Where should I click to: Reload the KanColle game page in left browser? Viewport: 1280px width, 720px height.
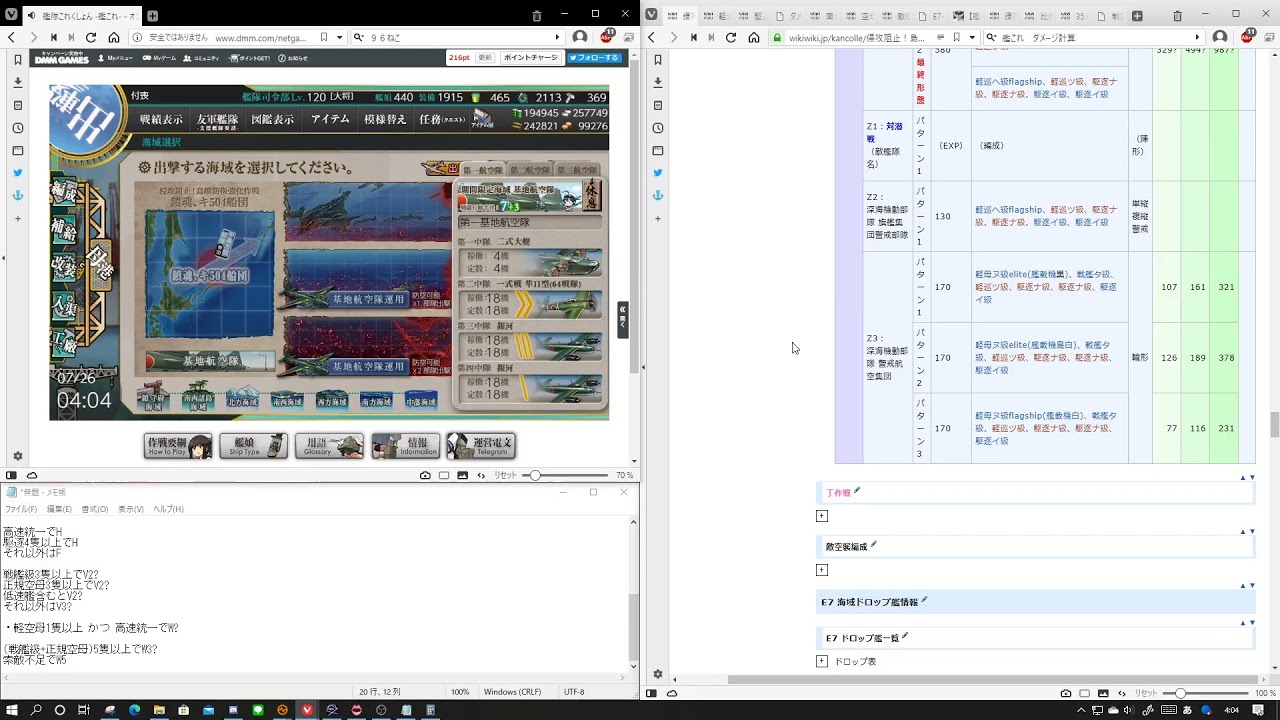[x=91, y=37]
